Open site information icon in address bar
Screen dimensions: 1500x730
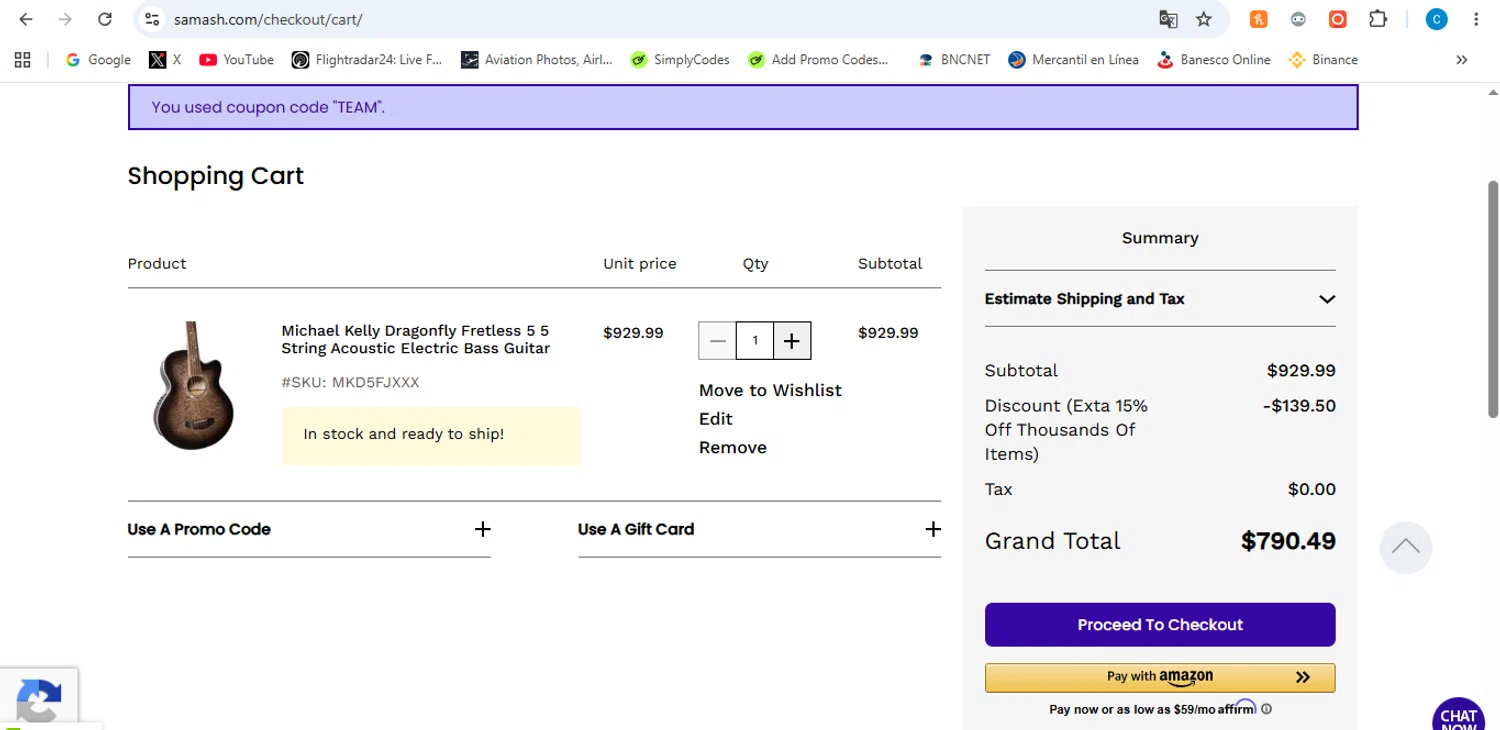coord(151,19)
